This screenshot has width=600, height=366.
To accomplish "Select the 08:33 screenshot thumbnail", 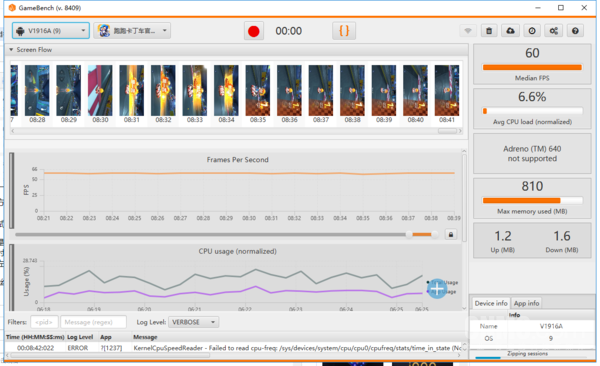I will (x=195, y=90).
